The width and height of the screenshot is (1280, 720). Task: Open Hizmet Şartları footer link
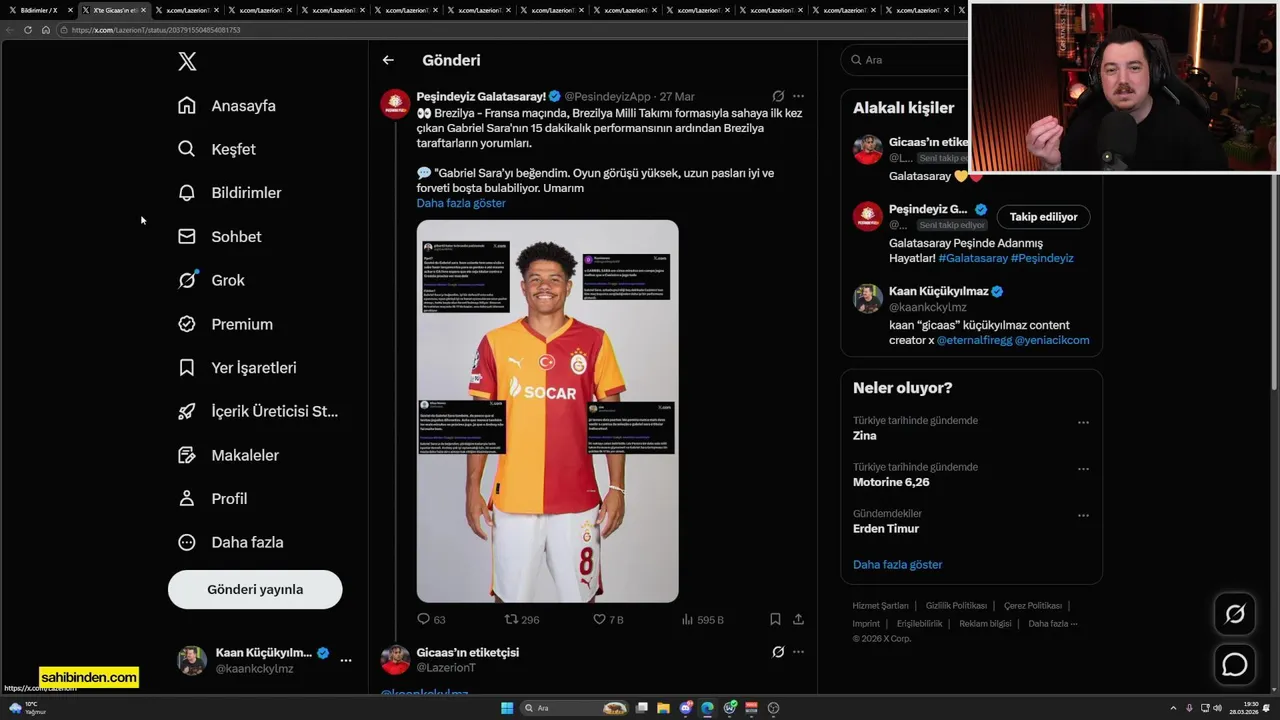pyautogui.click(x=880, y=606)
